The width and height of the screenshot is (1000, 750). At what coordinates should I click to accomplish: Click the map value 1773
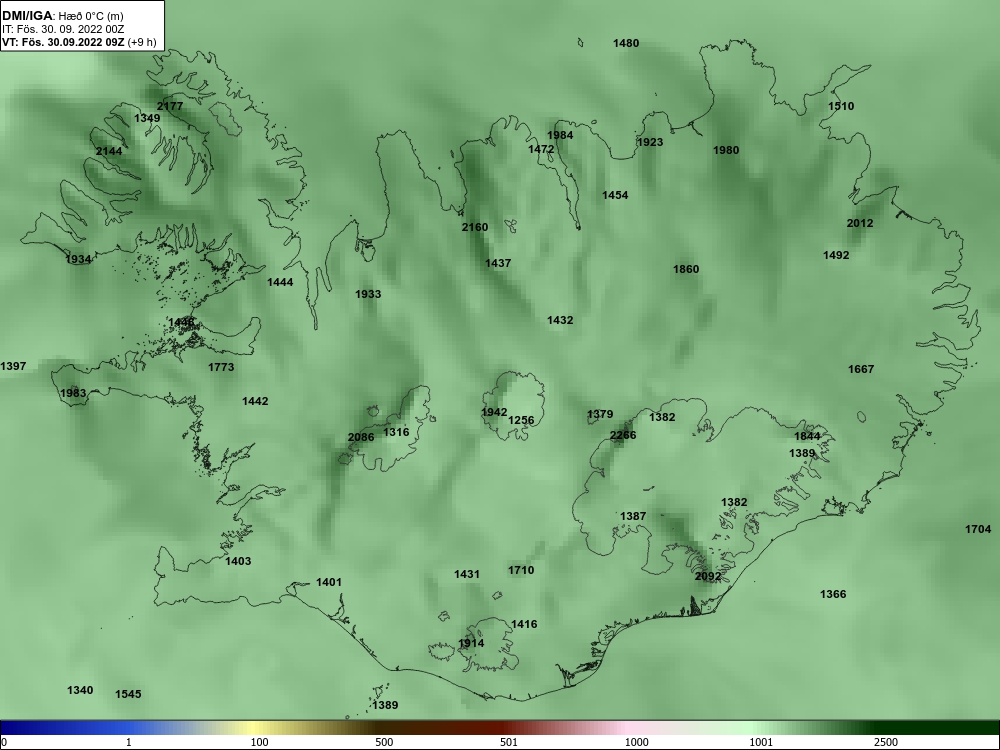click(221, 367)
